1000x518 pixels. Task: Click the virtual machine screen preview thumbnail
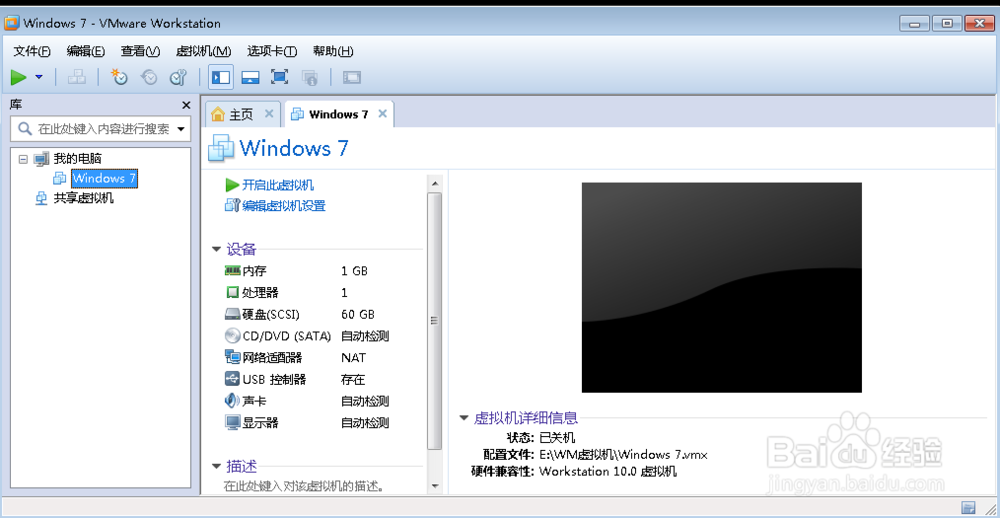(721, 288)
